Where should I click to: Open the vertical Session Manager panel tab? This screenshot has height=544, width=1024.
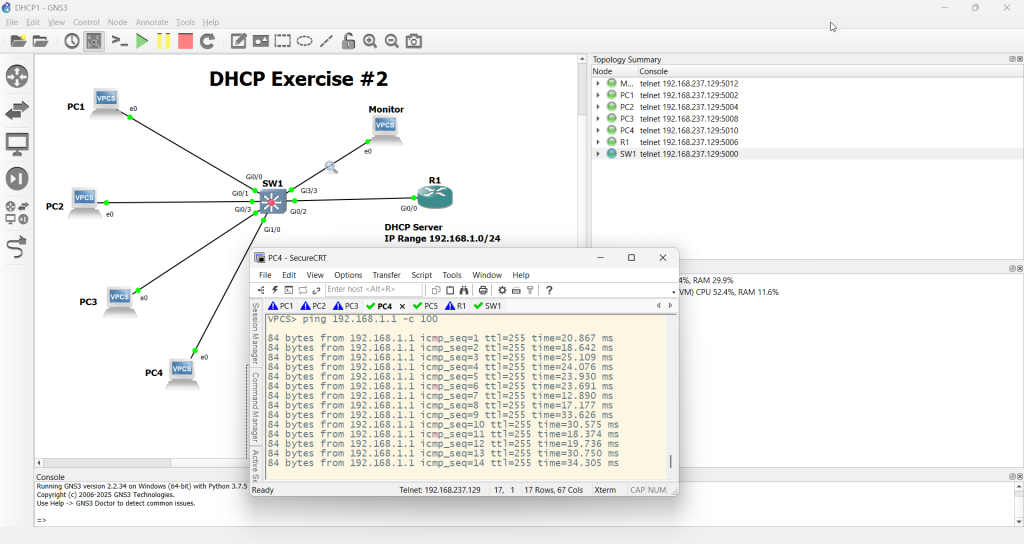coord(256,332)
